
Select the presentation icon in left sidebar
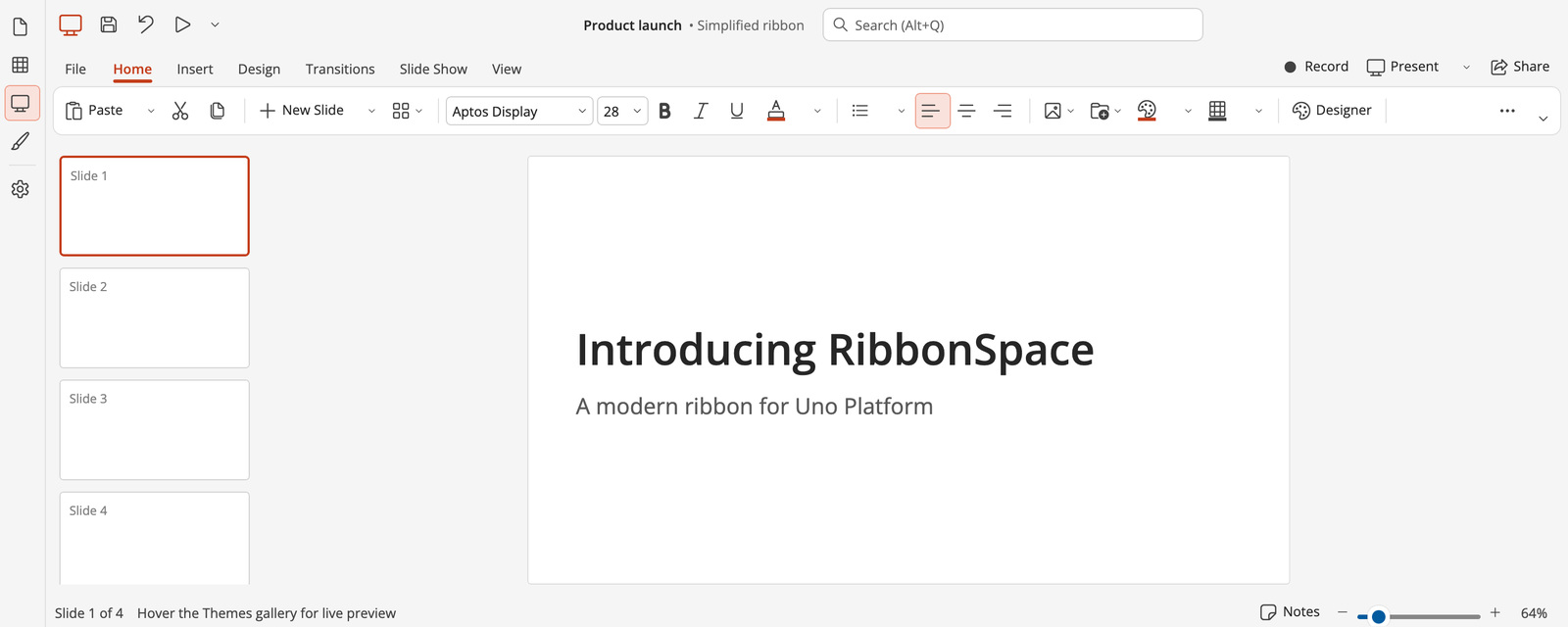(21, 103)
